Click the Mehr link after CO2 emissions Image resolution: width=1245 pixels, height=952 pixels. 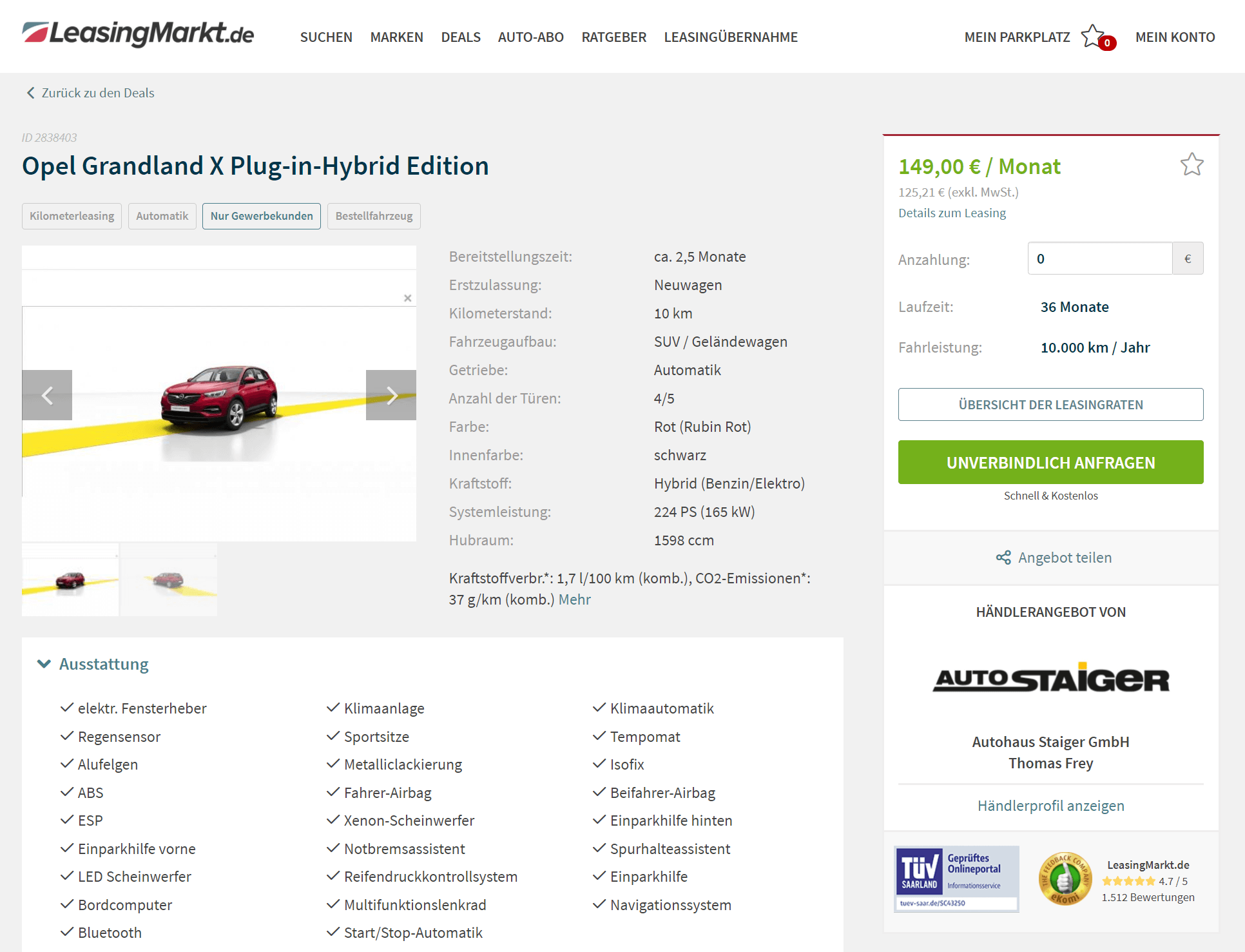[574, 599]
